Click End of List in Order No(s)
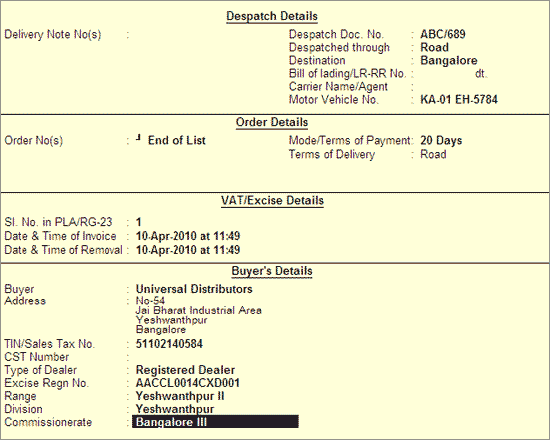The width and height of the screenshot is (550, 440). (x=176, y=140)
